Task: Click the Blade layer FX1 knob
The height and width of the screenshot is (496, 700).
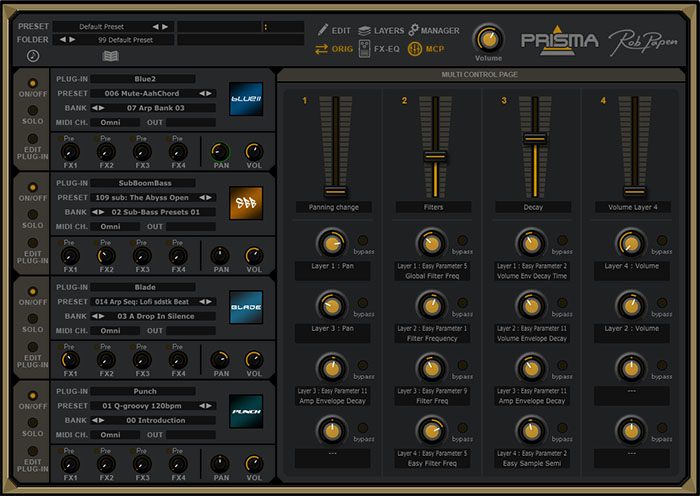Action: 70,360
